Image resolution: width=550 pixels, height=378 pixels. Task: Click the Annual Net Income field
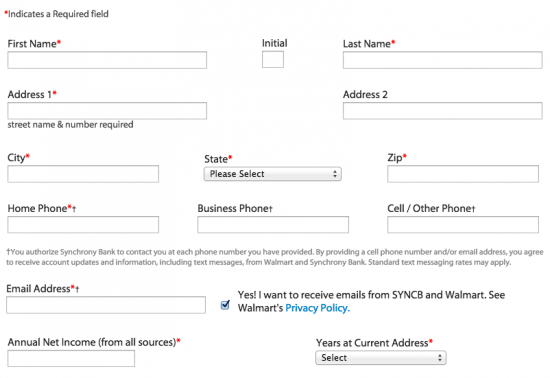[71, 359]
